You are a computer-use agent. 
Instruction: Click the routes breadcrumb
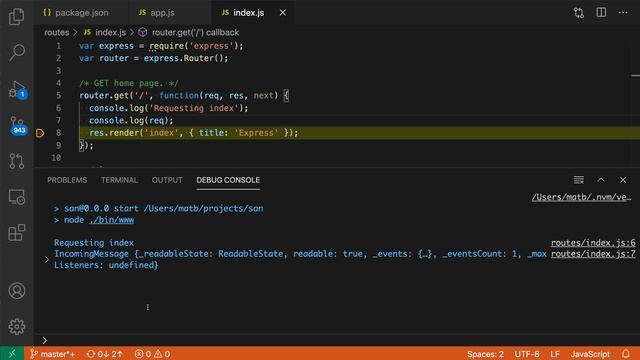57,32
